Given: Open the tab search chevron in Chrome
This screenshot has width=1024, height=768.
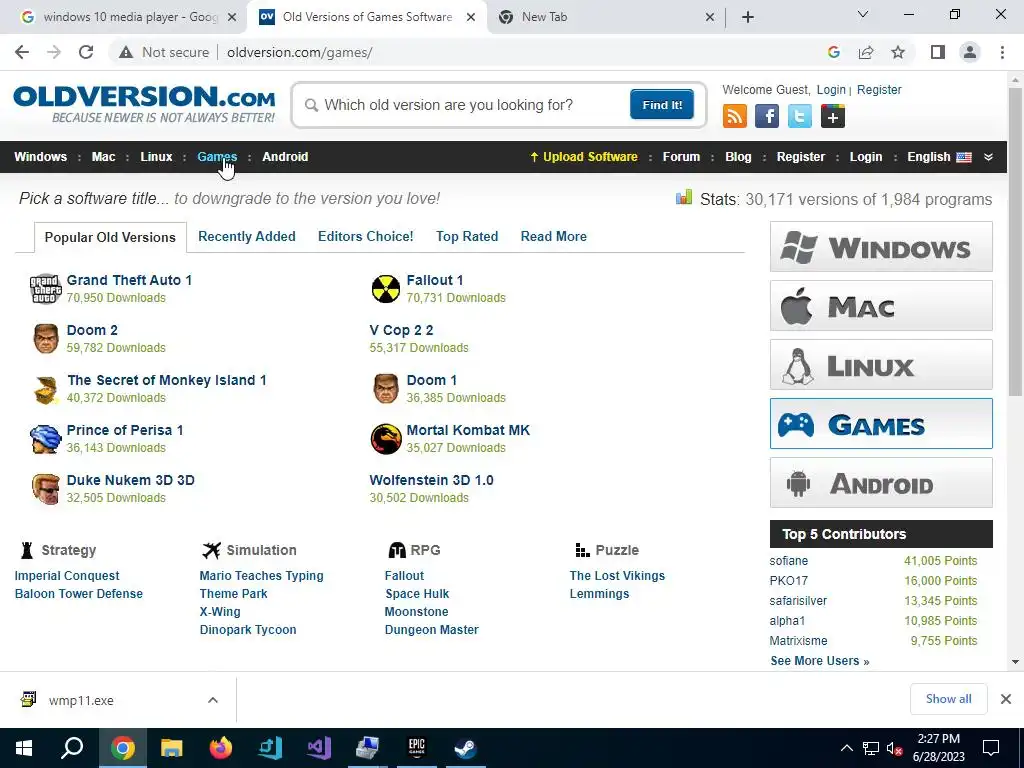Looking at the screenshot, I should pyautogui.click(x=863, y=14).
